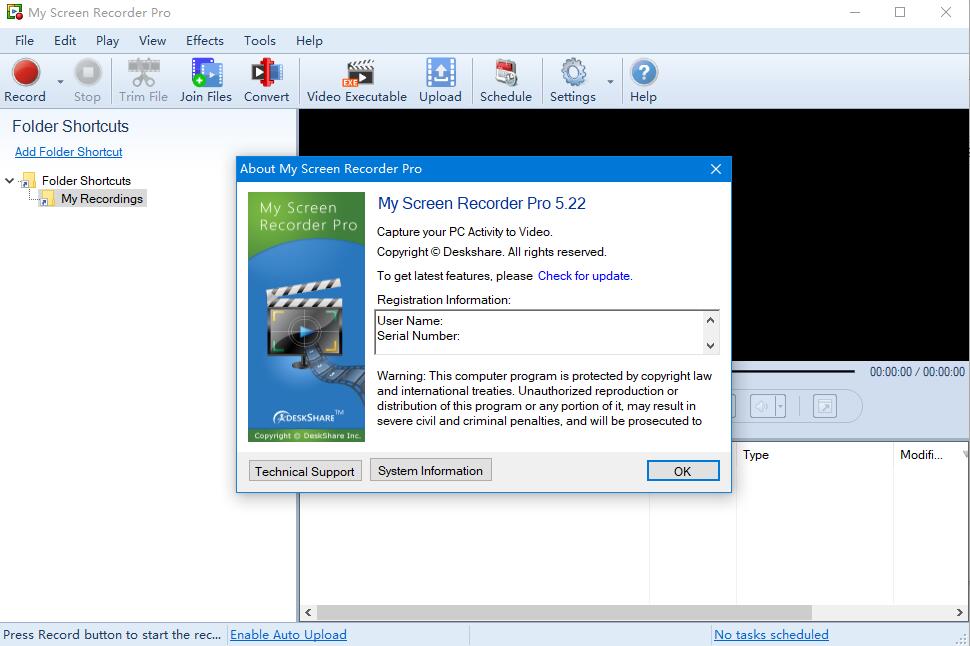Sort file list by Type column

point(814,455)
